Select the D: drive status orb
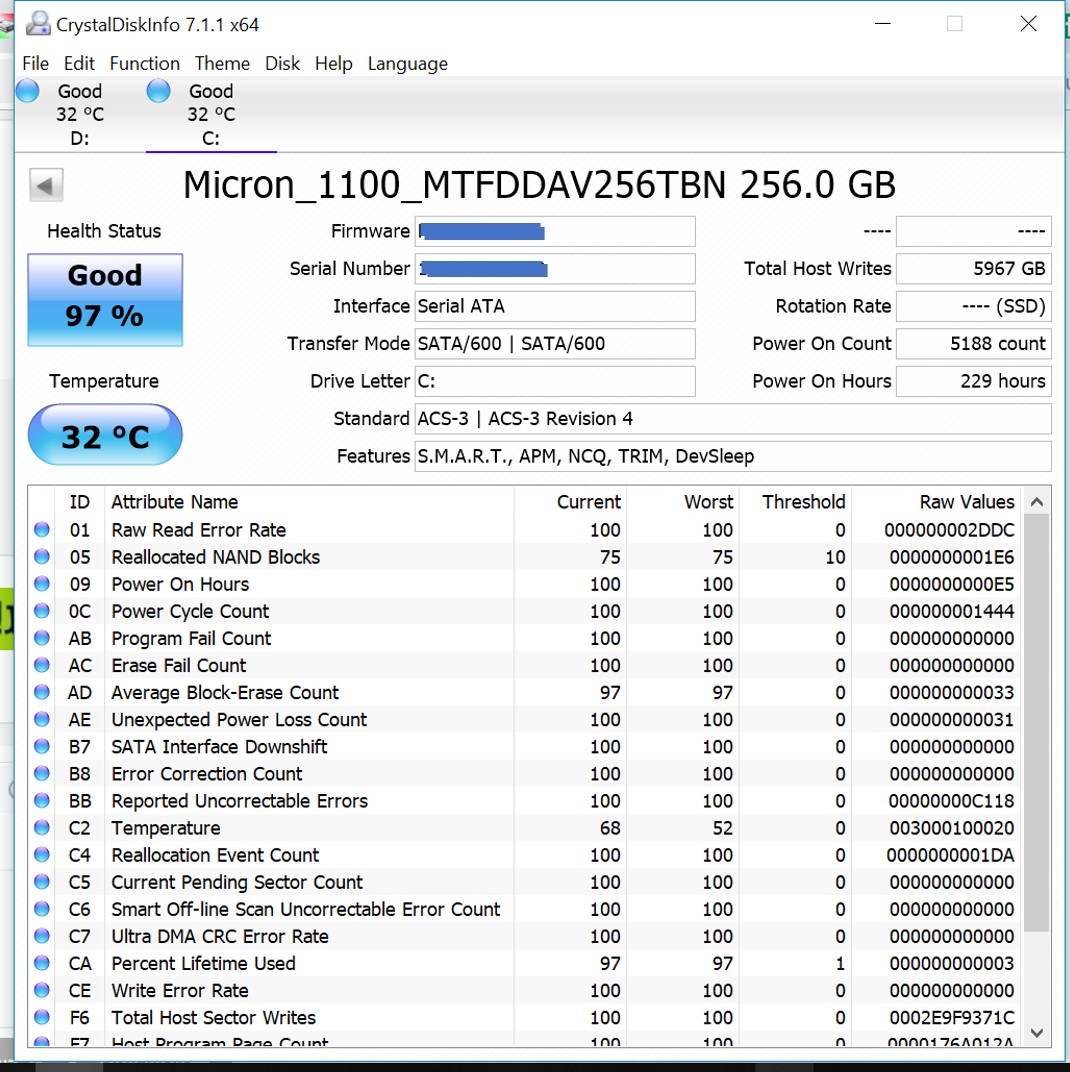Screen dimensions: 1070x1072 [28, 91]
